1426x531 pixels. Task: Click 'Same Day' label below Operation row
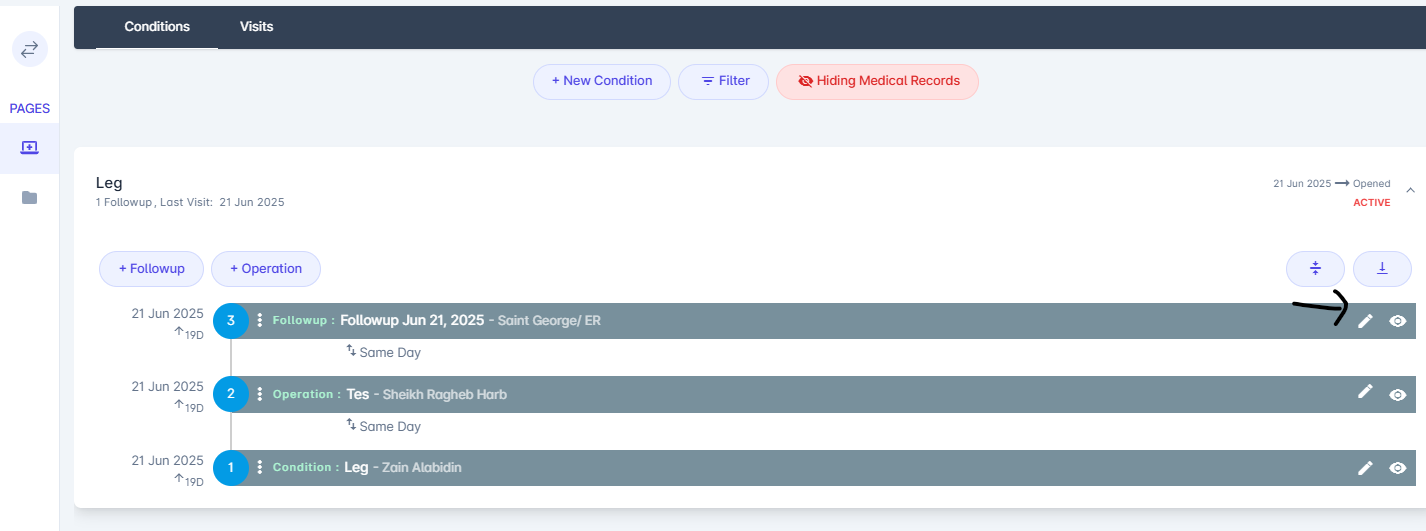pos(390,427)
